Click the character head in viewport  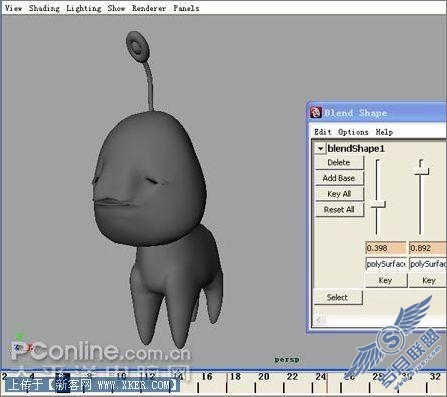pyautogui.click(x=150, y=180)
